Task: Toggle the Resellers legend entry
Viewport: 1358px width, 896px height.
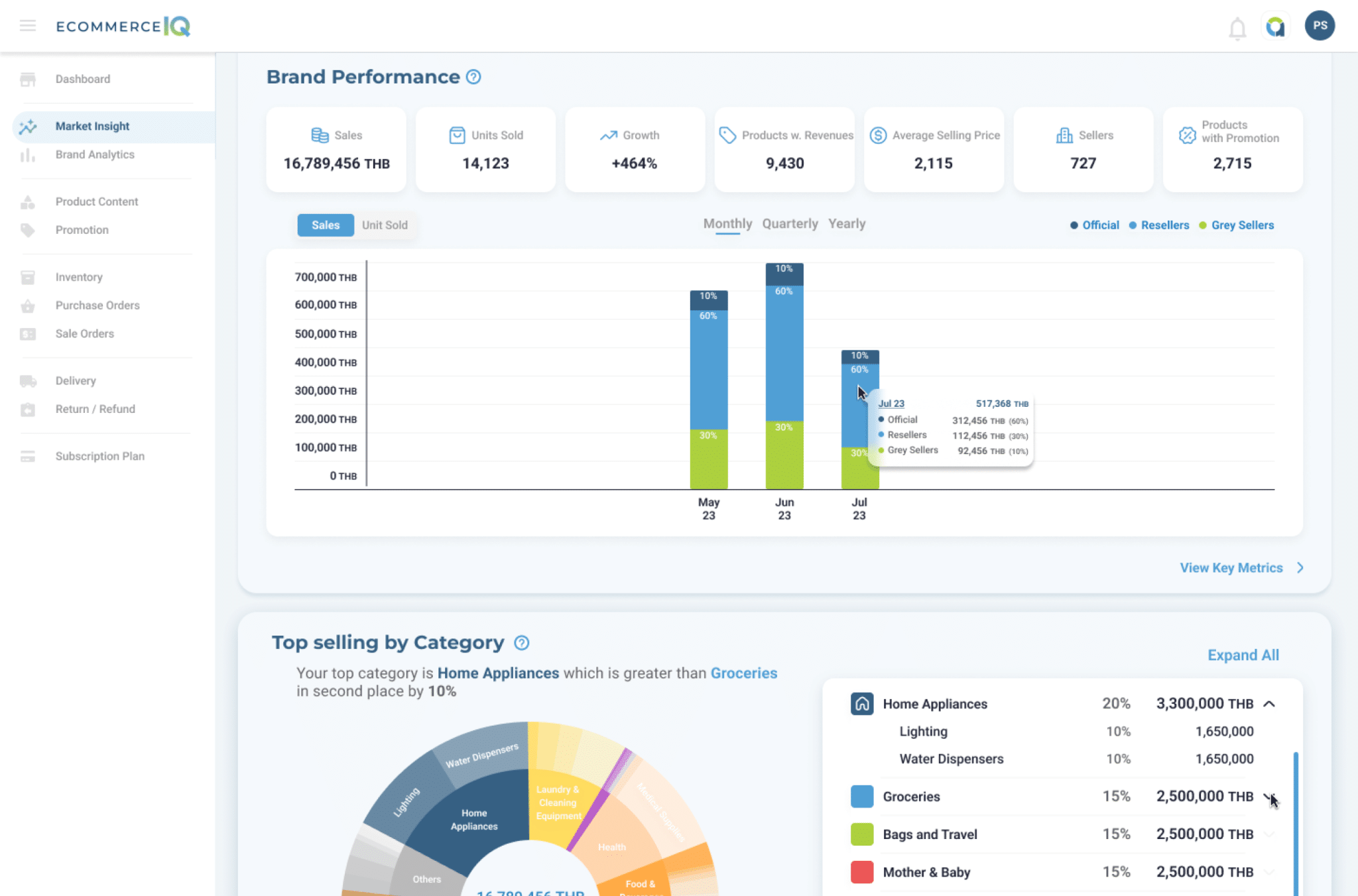Action: [x=1164, y=225]
